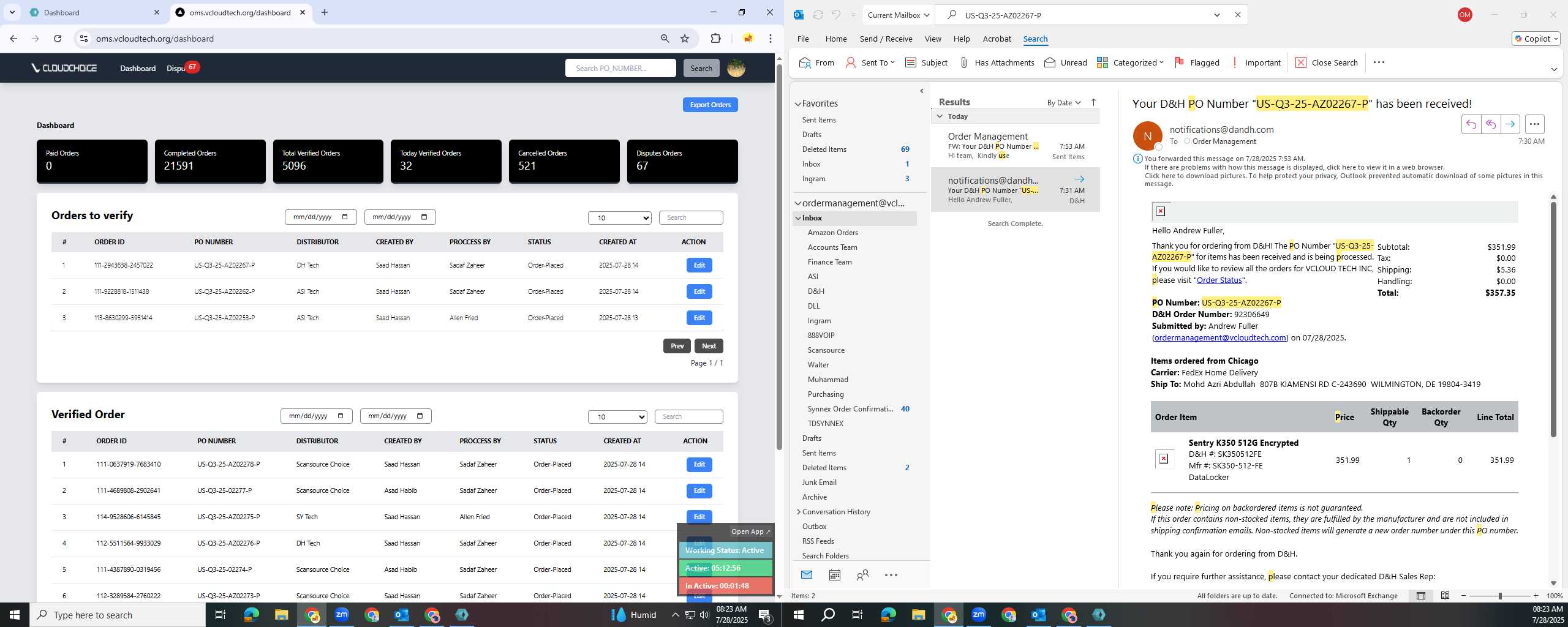1568x627 pixels.
Task: Click zoom magnifier icon in address bar
Action: [x=665, y=39]
